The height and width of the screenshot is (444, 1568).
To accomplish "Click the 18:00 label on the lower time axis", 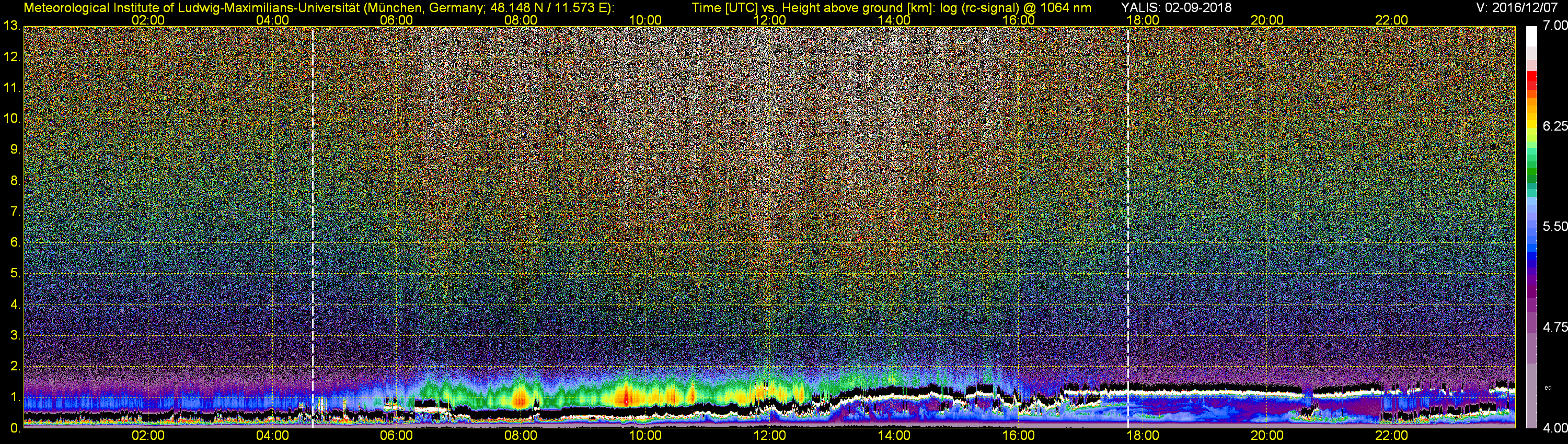I will click(1143, 436).
